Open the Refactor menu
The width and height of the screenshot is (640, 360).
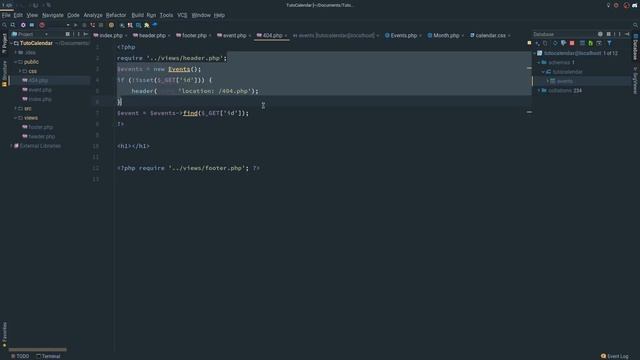click(x=116, y=15)
